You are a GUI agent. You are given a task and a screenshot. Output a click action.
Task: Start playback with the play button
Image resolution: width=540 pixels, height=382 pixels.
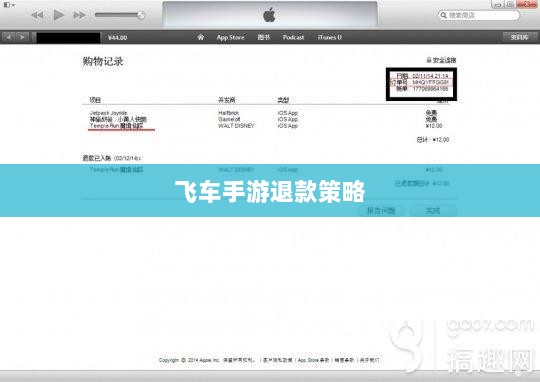click(59, 15)
